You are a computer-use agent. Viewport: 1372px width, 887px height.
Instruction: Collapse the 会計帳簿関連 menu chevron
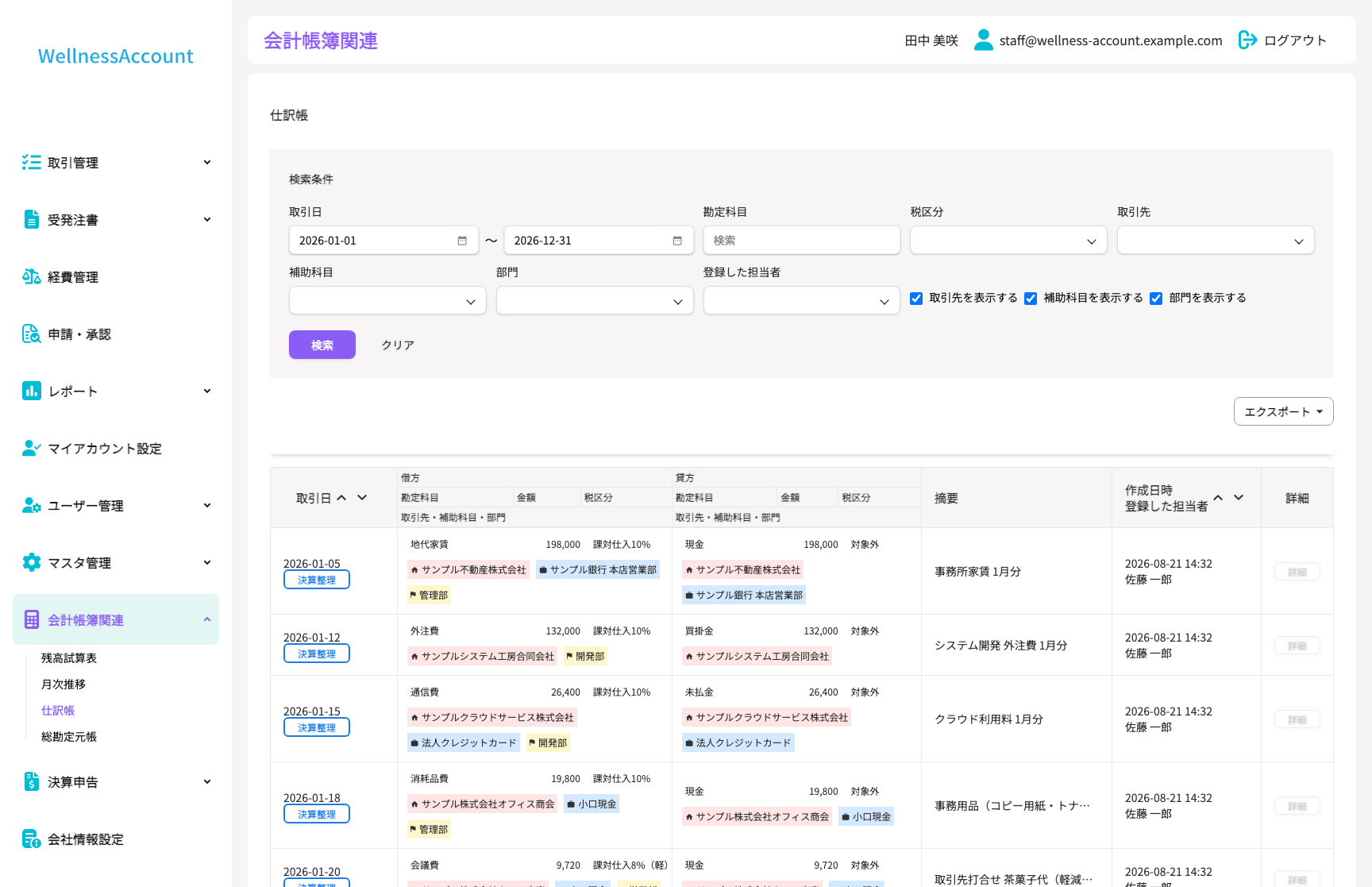(x=207, y=619)
